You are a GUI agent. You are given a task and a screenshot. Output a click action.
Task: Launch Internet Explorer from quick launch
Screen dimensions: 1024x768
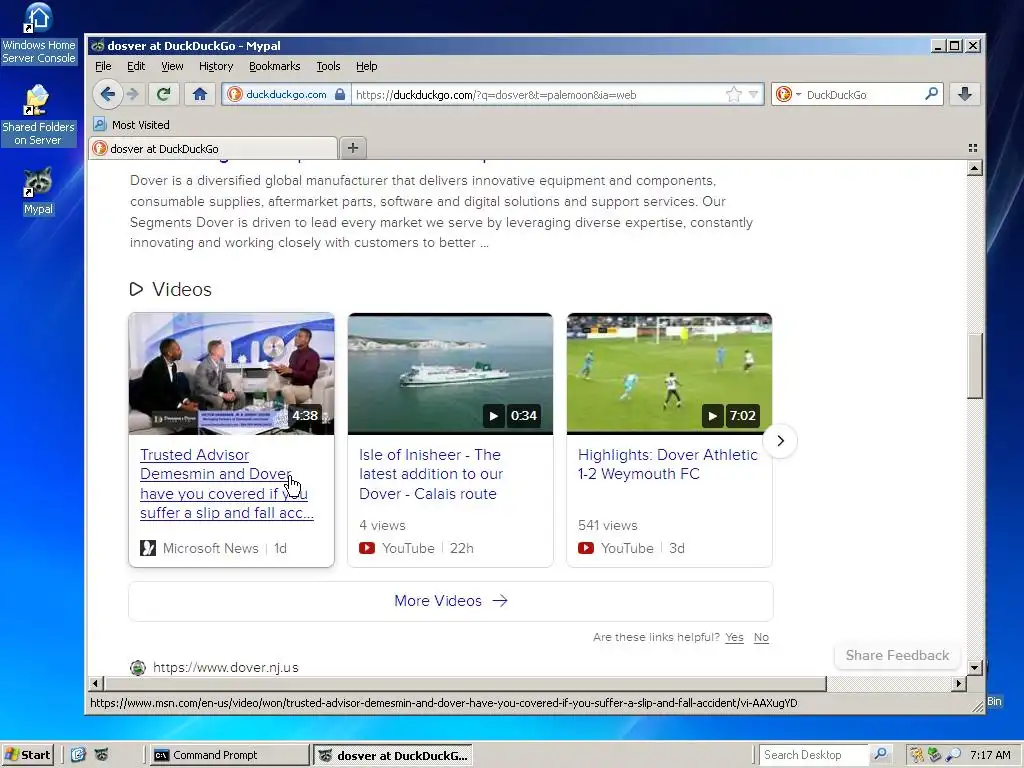tap(78, 755)
